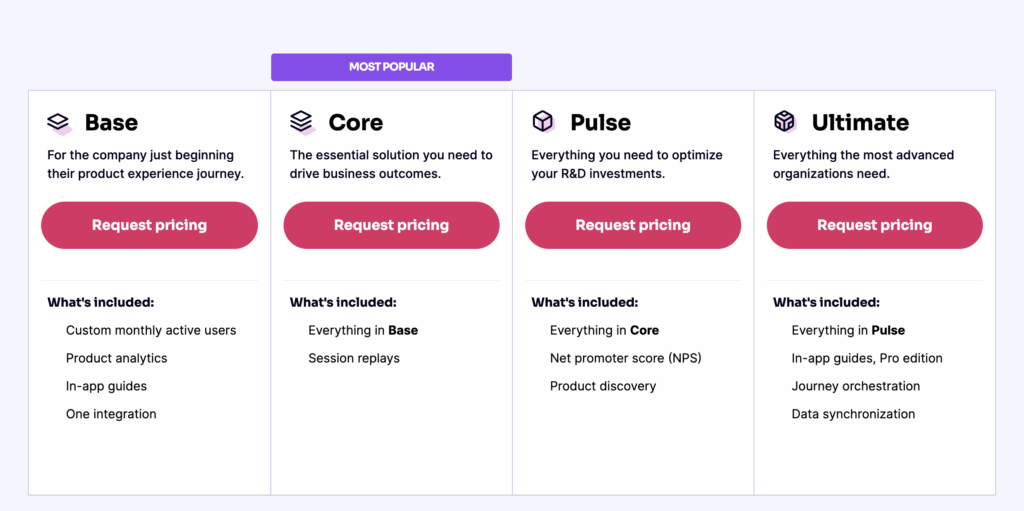The image size is (1024, 511).
Task: Request pricing for the Core plan
Action: [x=391, y=225]
